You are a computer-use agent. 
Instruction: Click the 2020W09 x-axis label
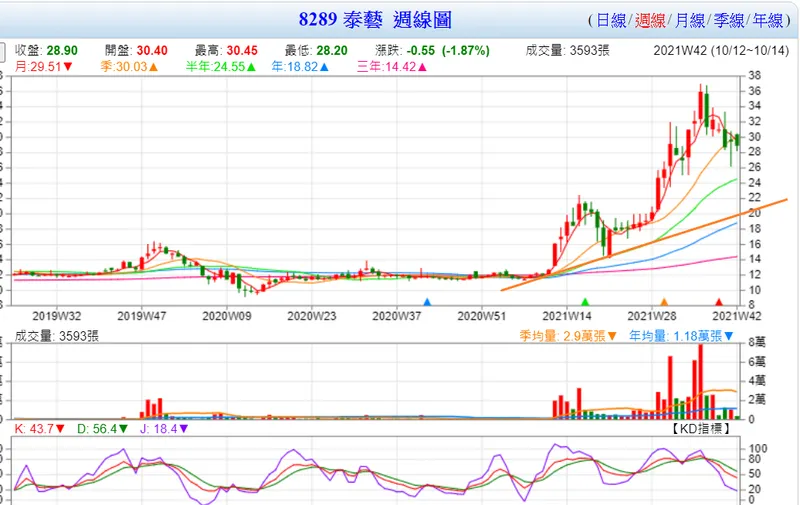227,316
